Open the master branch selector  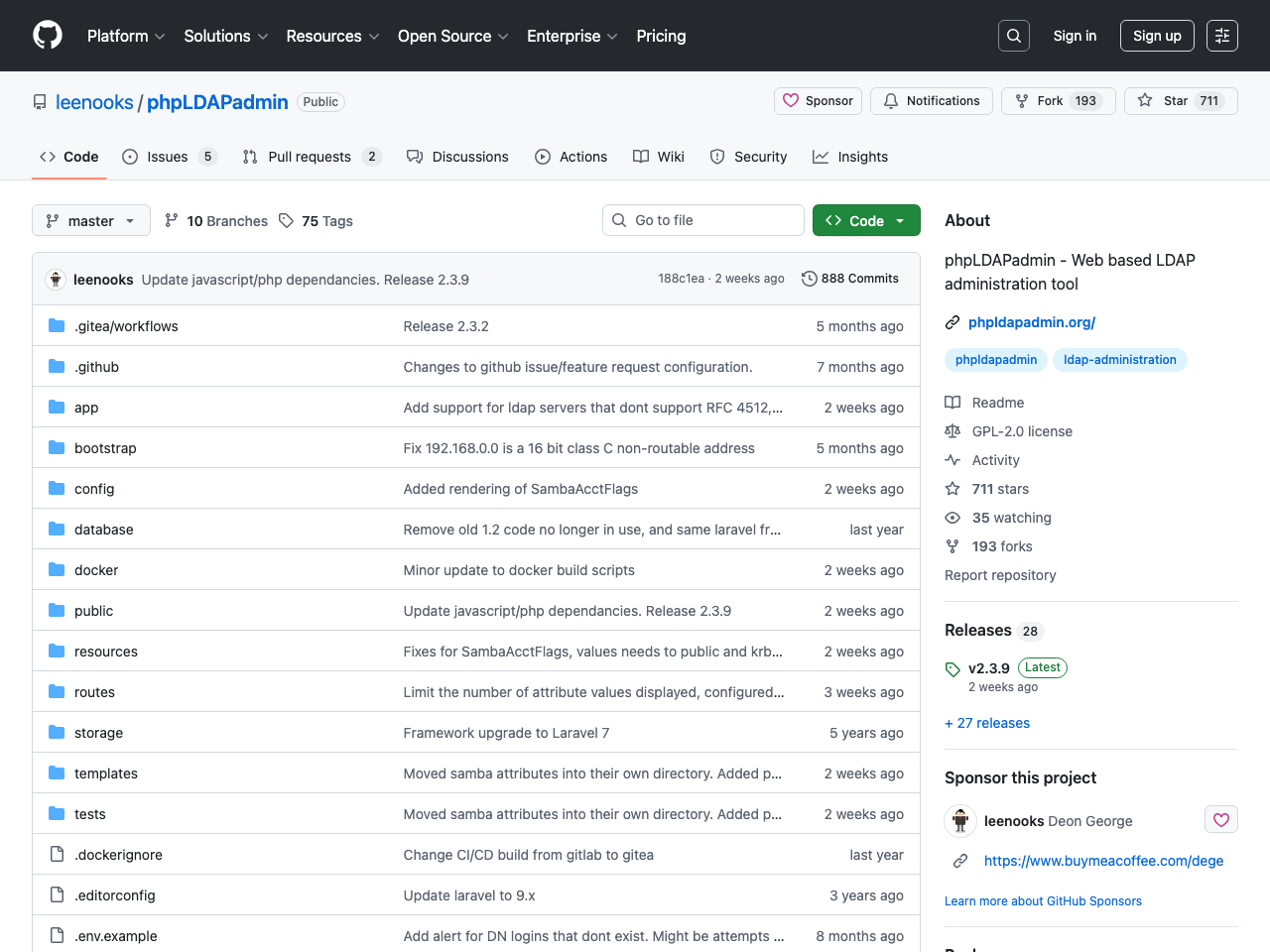[x=90, y=220]
